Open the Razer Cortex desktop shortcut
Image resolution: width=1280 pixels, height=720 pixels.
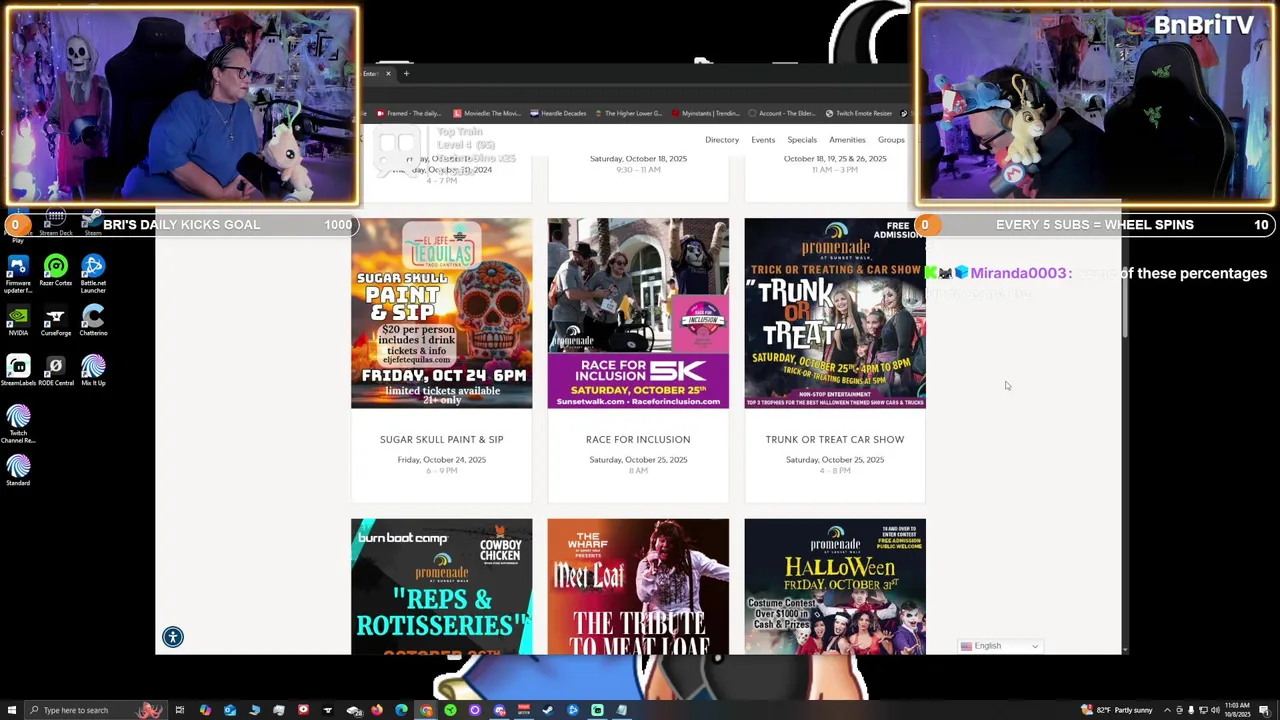[56, 271]
